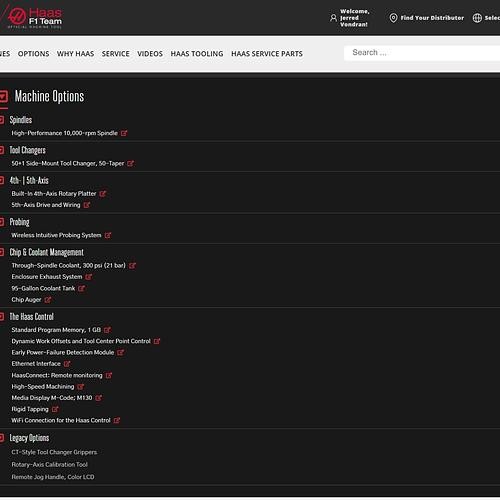The width and height of the screenshot is (500, 500).
Task: Open external link icon for Through-Spindle Coolant
Action: pyautogui.click(x=132, y=266)
